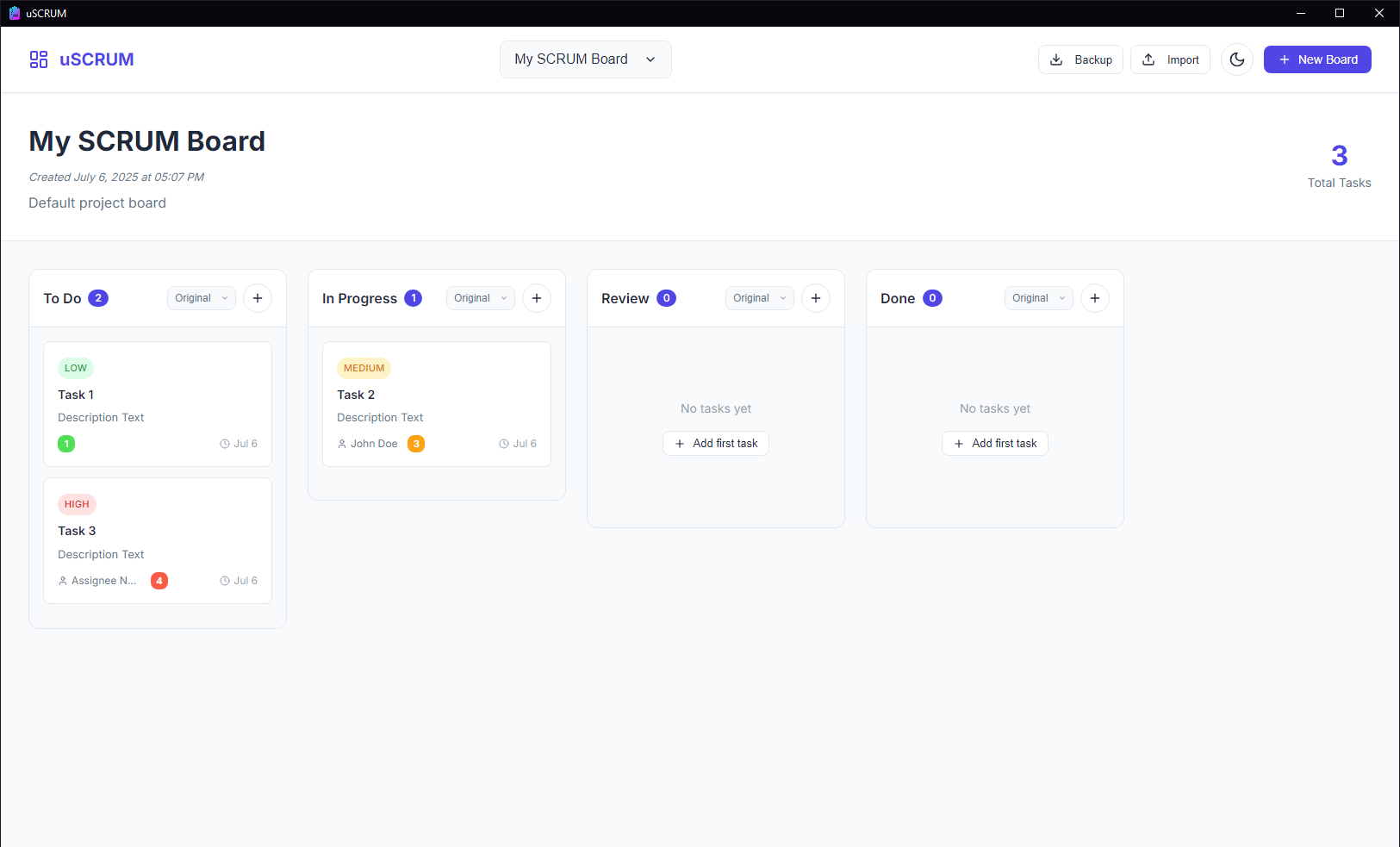
Task: Click the Import button
Action: click(x=1170, y=59)
